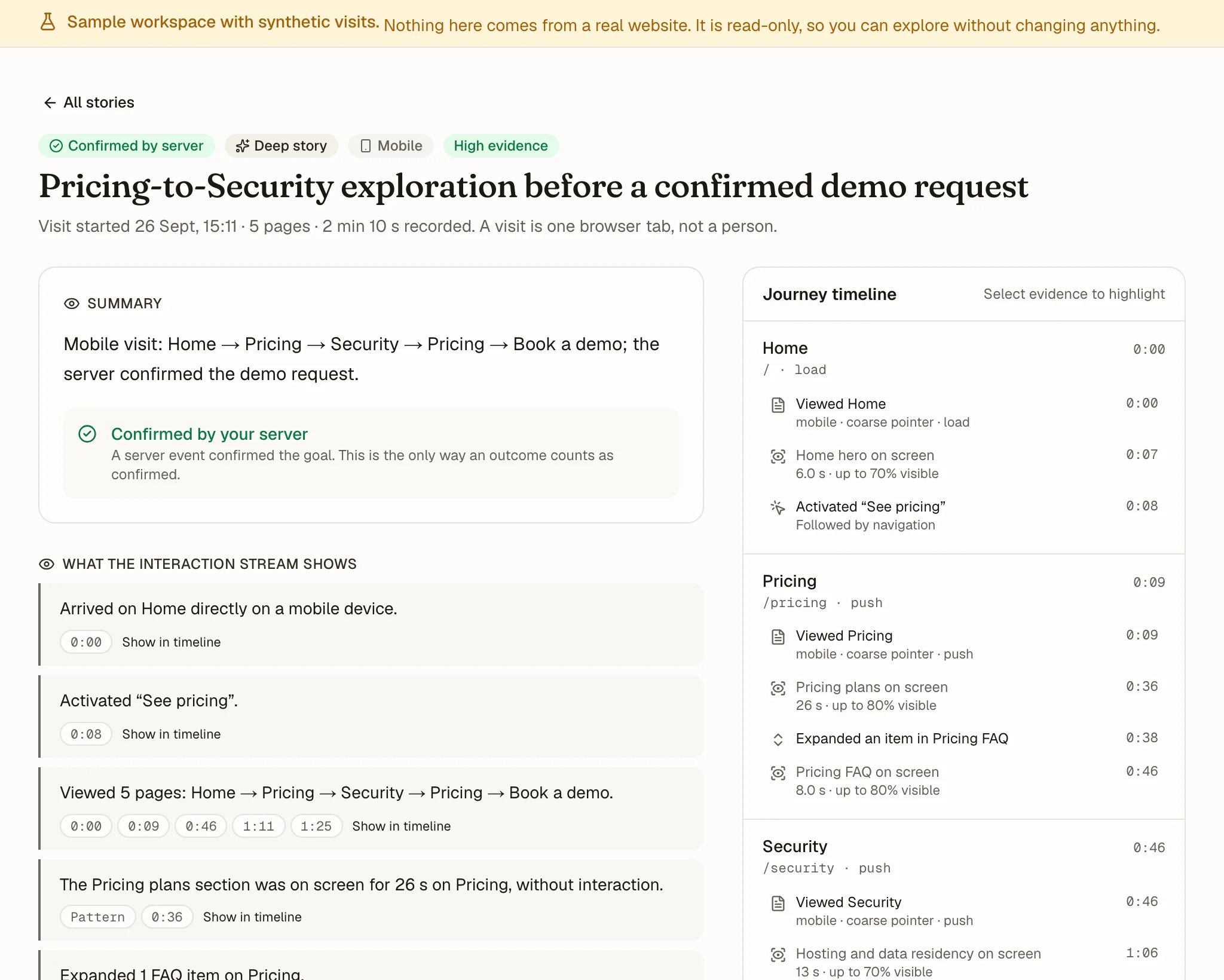Click the phone icon in the Mobile badge
The width and height of the screenshot is (1224, 980).
(x=366, y=146)
